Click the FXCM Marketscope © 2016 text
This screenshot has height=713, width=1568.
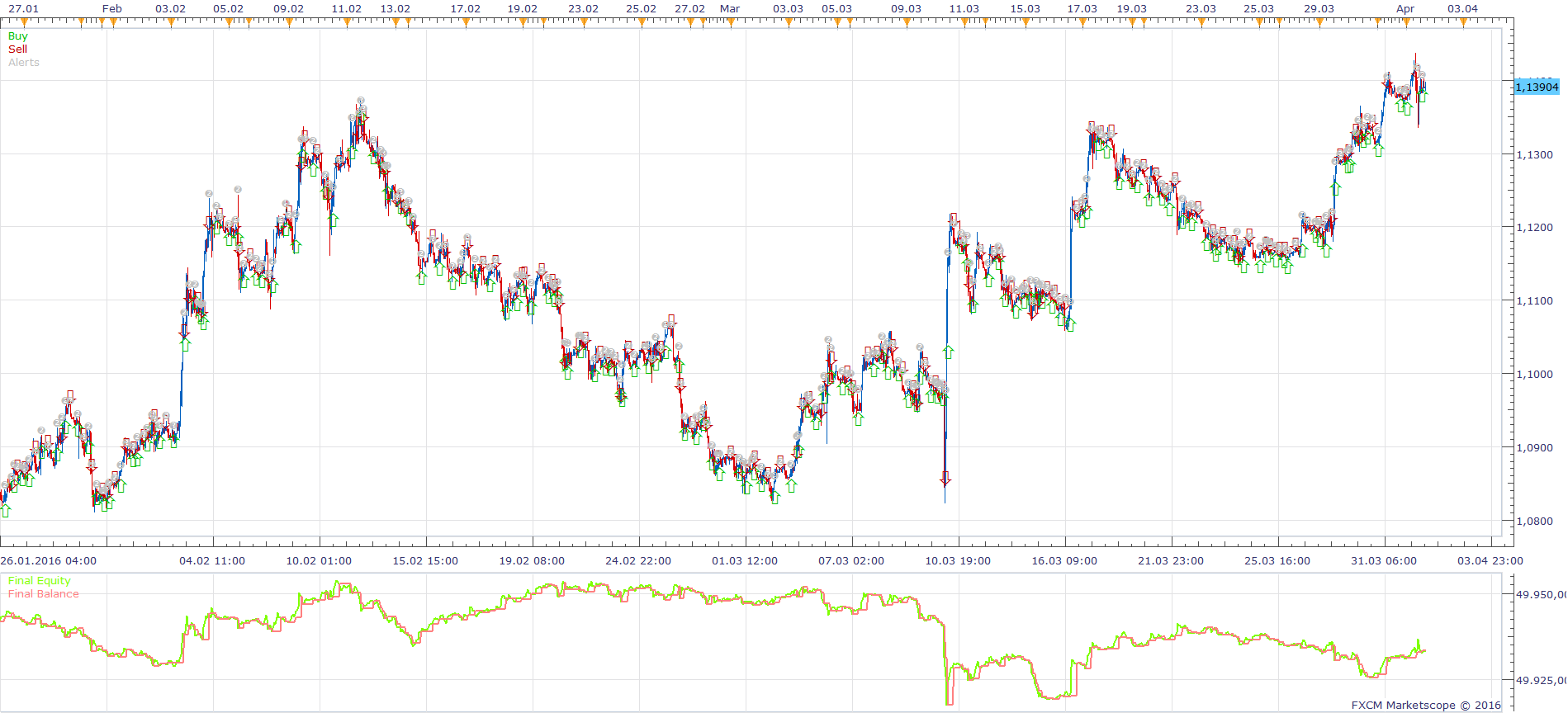point(1426,706)
